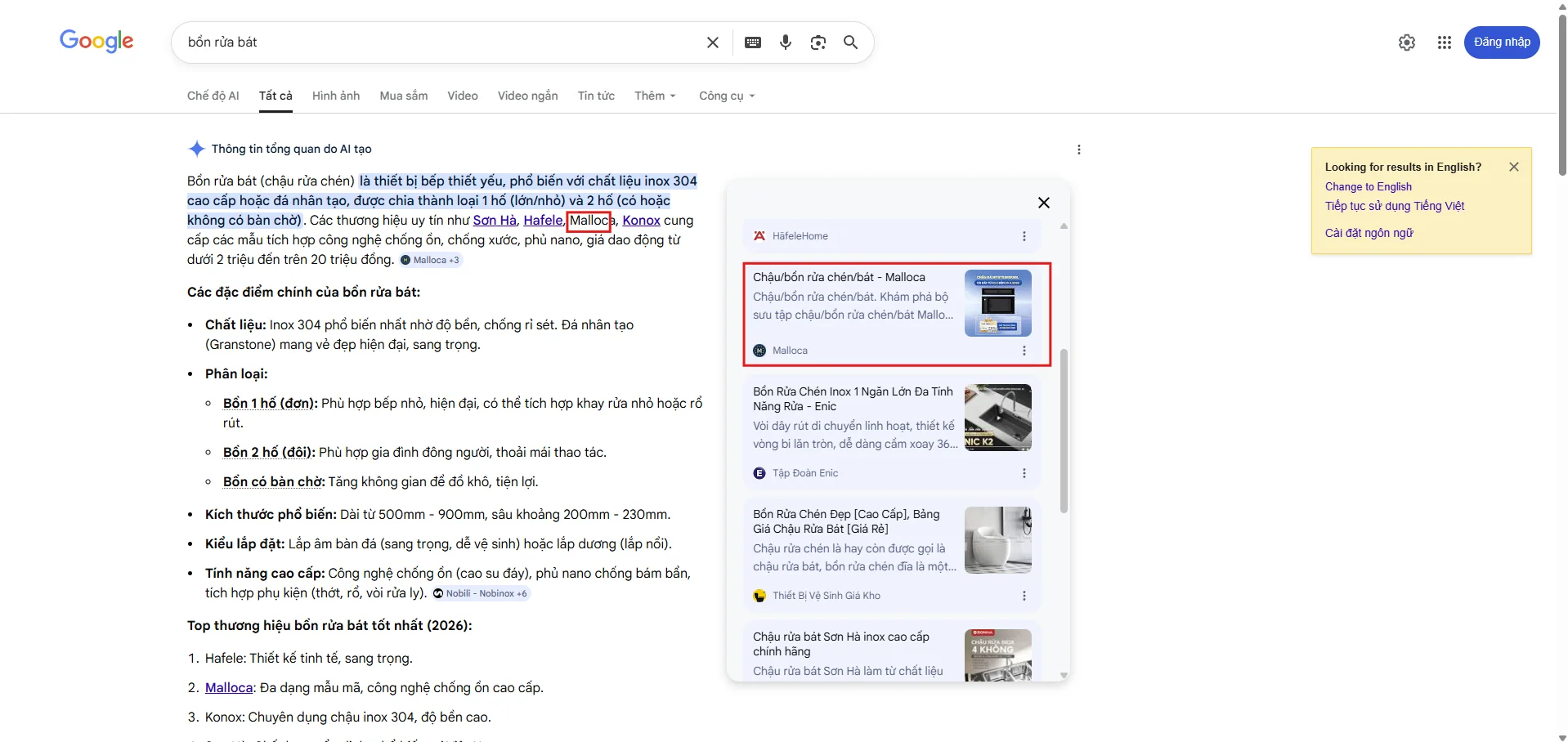Click the sources panel scrollbar thumb
The height and width of the screenshot is (742, 1568).
pos(1064,431)
